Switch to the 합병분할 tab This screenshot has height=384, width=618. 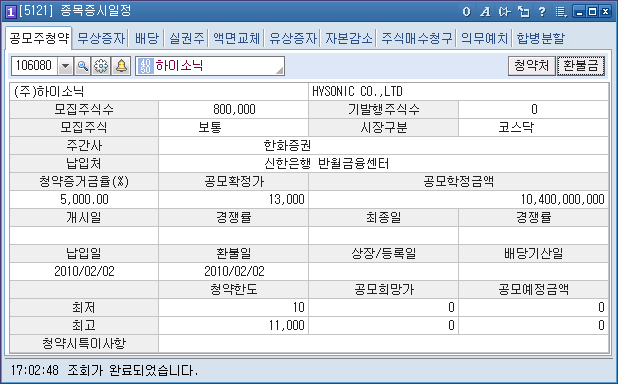540,38
